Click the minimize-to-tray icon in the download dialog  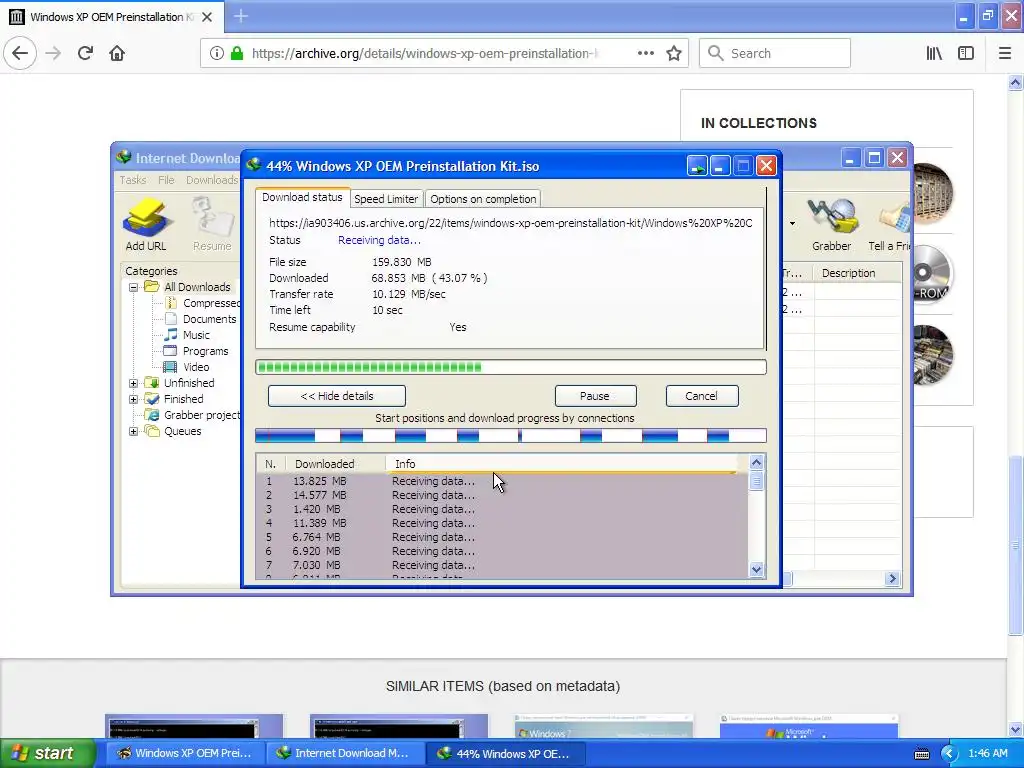click(697, 166)
